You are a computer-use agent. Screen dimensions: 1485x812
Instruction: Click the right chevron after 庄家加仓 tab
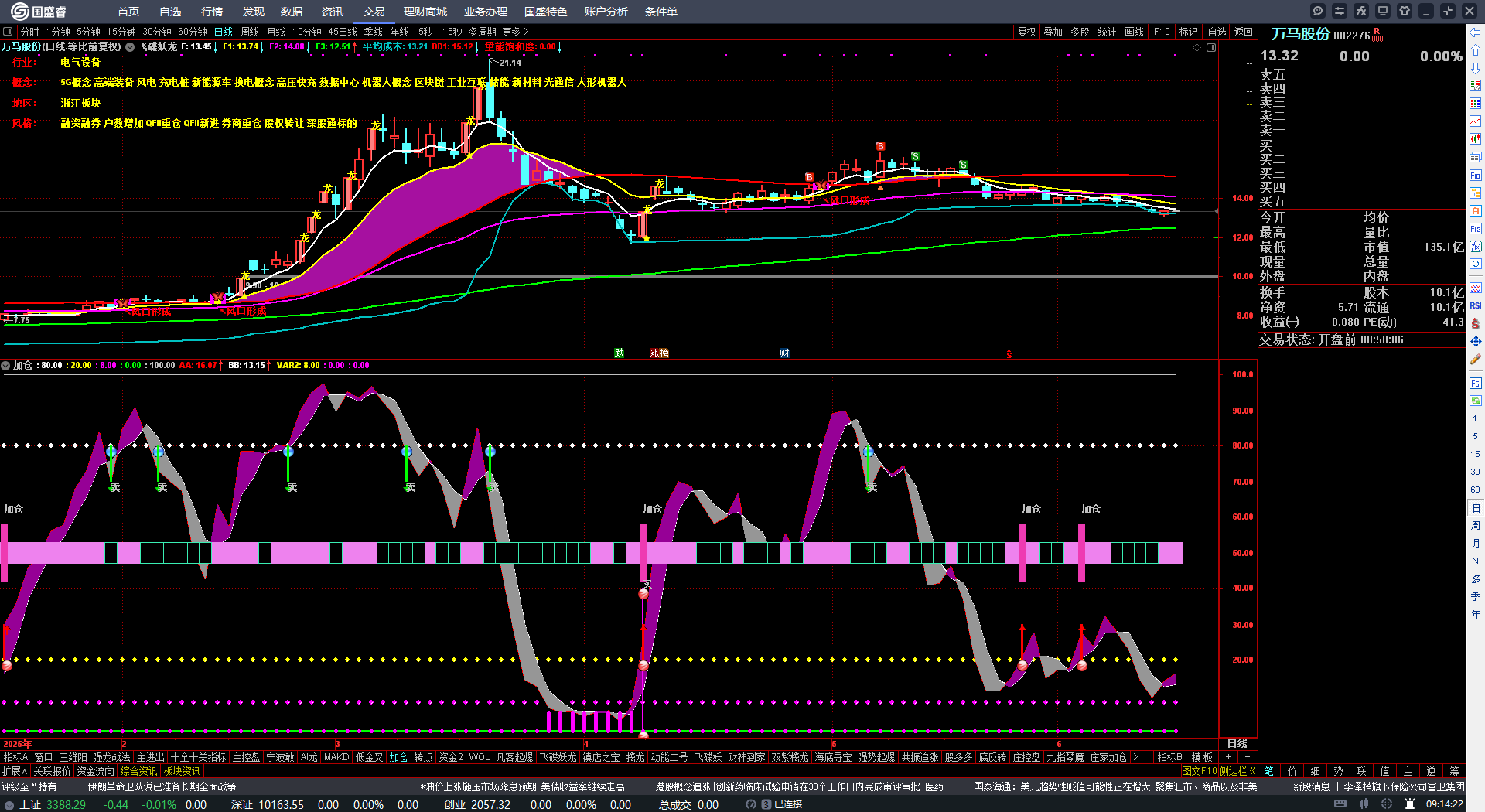(1135, 757)
